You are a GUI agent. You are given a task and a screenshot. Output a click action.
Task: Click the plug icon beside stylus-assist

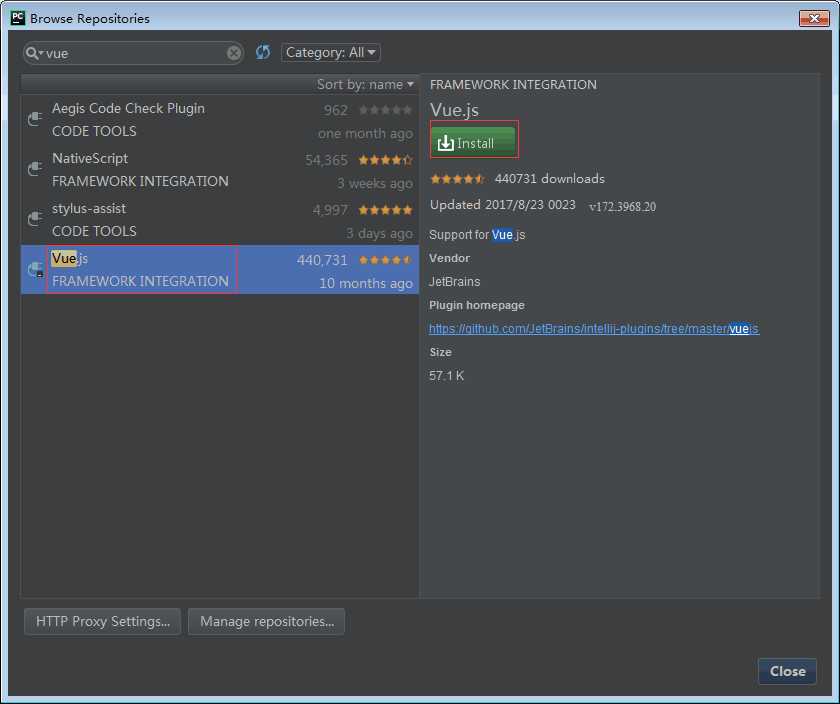35,219
